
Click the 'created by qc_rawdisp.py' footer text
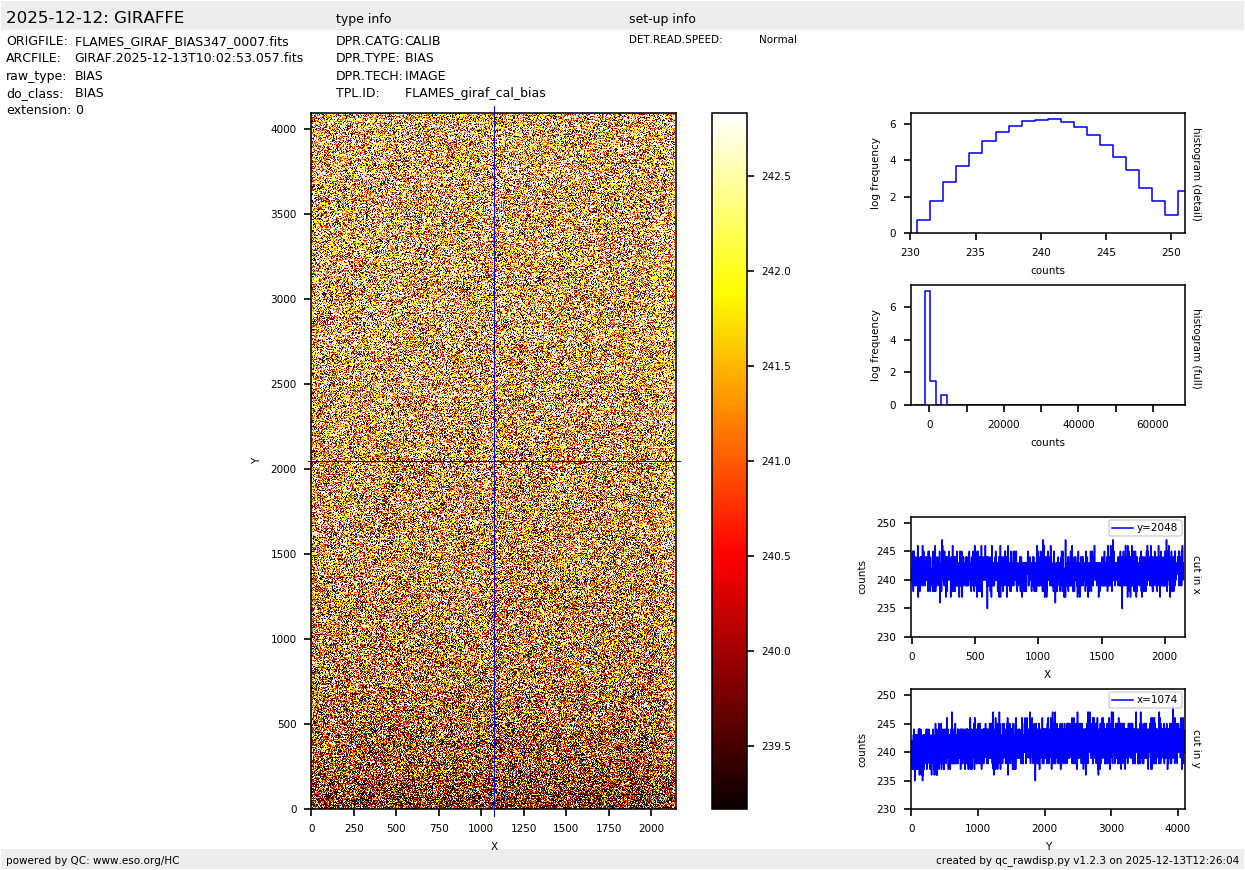coord(1087,860)
